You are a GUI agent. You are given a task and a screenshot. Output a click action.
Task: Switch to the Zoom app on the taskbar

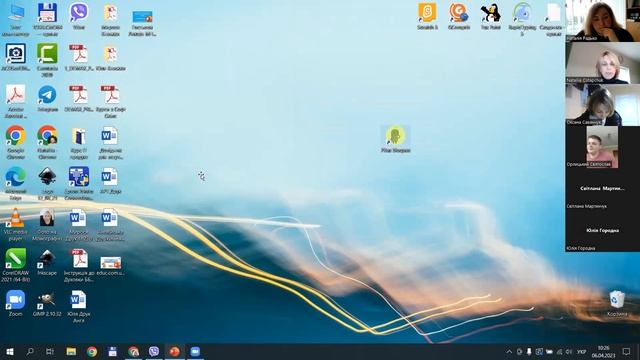click(x=195, y=351)
